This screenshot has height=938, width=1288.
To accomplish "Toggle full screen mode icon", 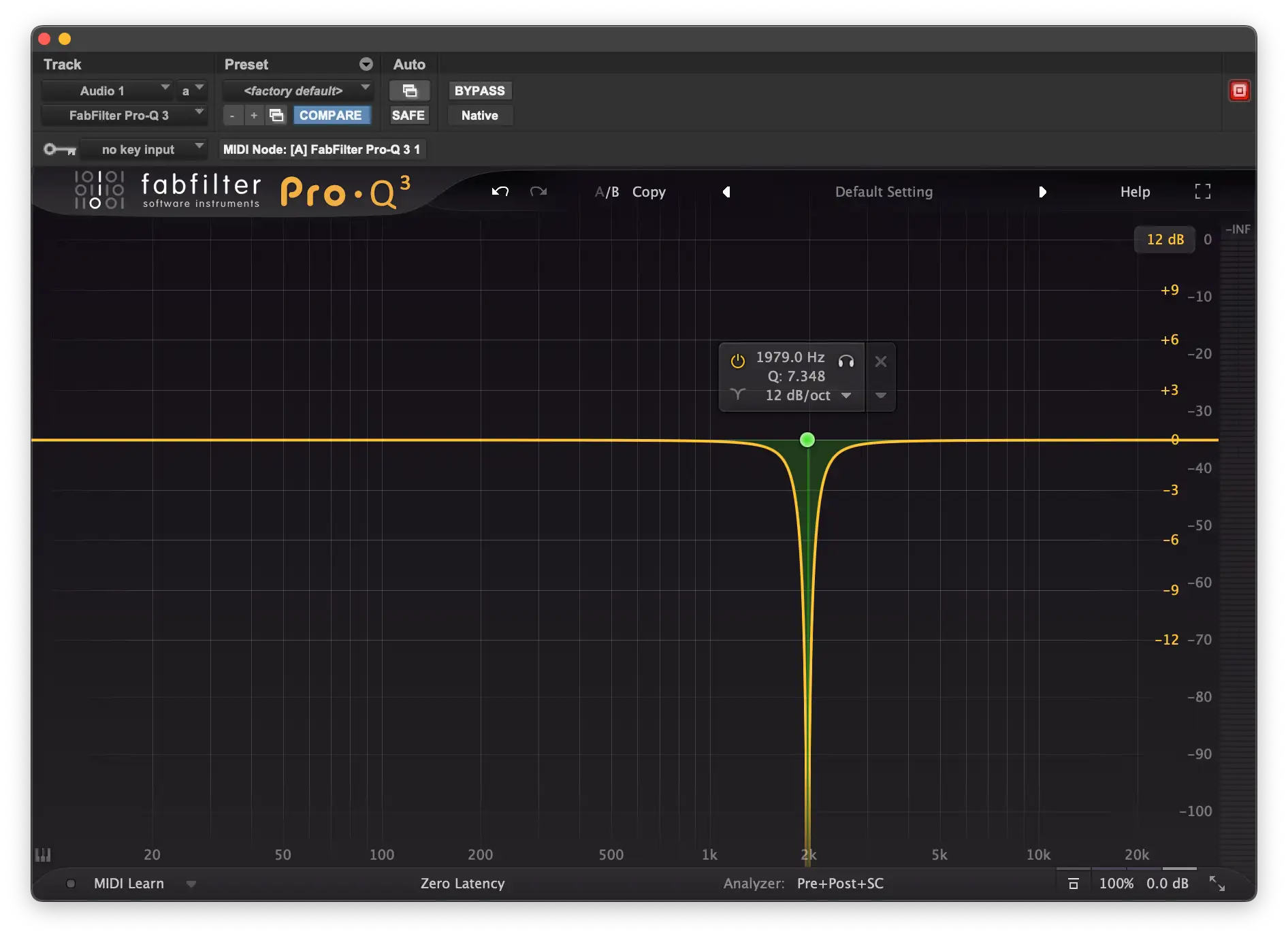I will 1202,191.
